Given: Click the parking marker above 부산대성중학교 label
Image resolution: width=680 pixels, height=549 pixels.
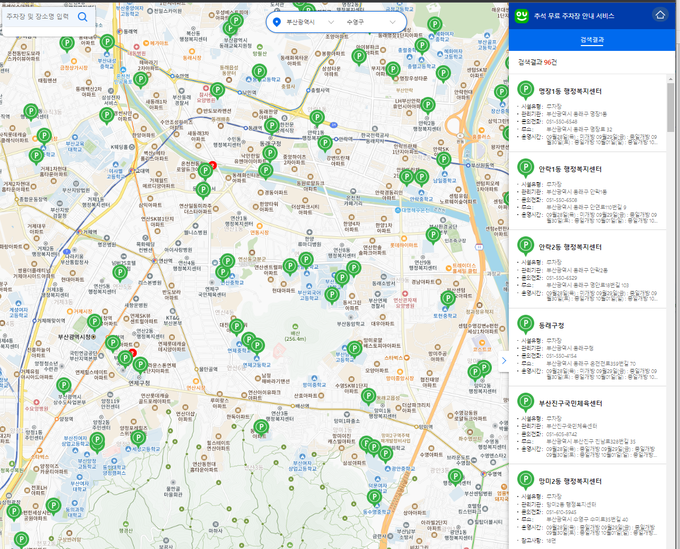Looking at the screenshot, I should (x=107, y=43).
